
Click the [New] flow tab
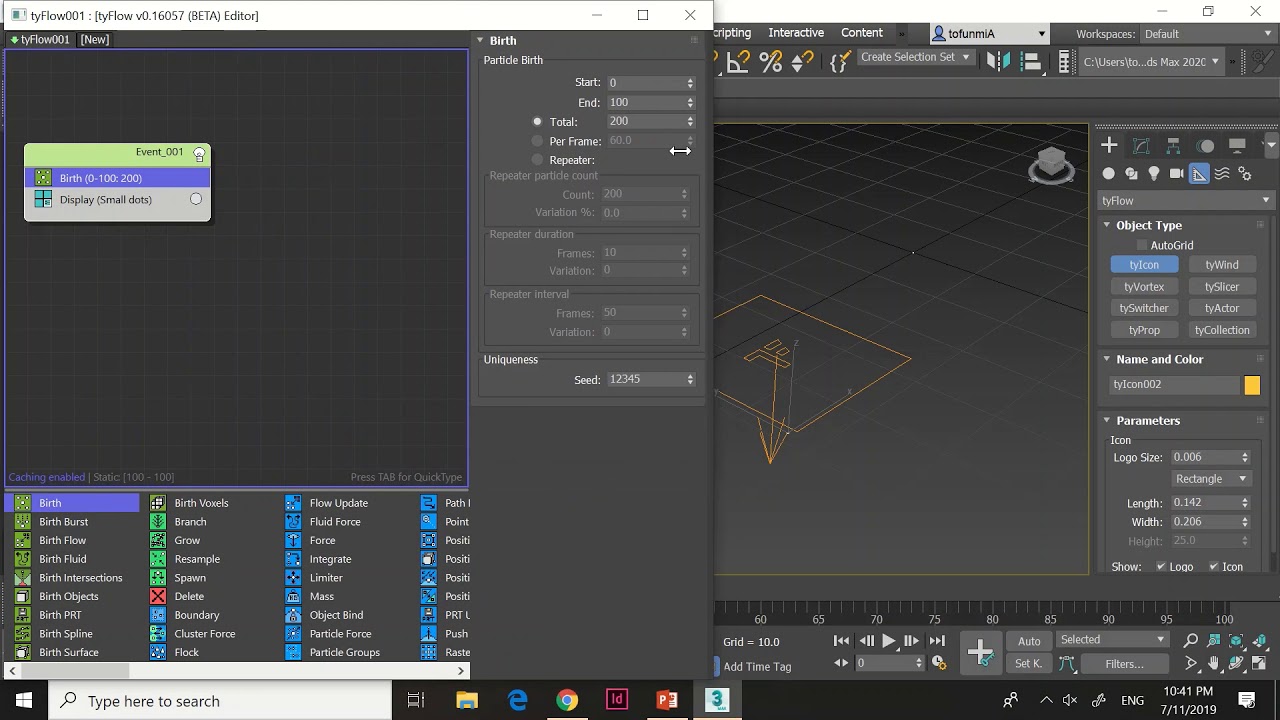(95, 40)
